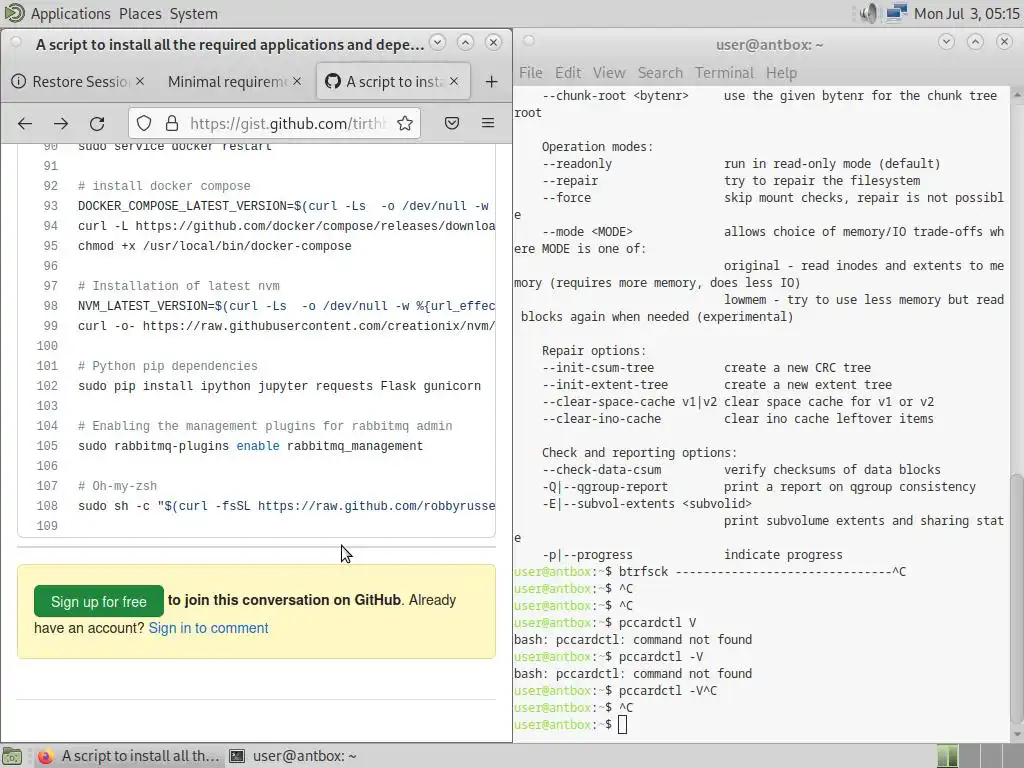Bookmark this page with star icon
This screenshot has width=1024, height=768.
pos(405,123)
